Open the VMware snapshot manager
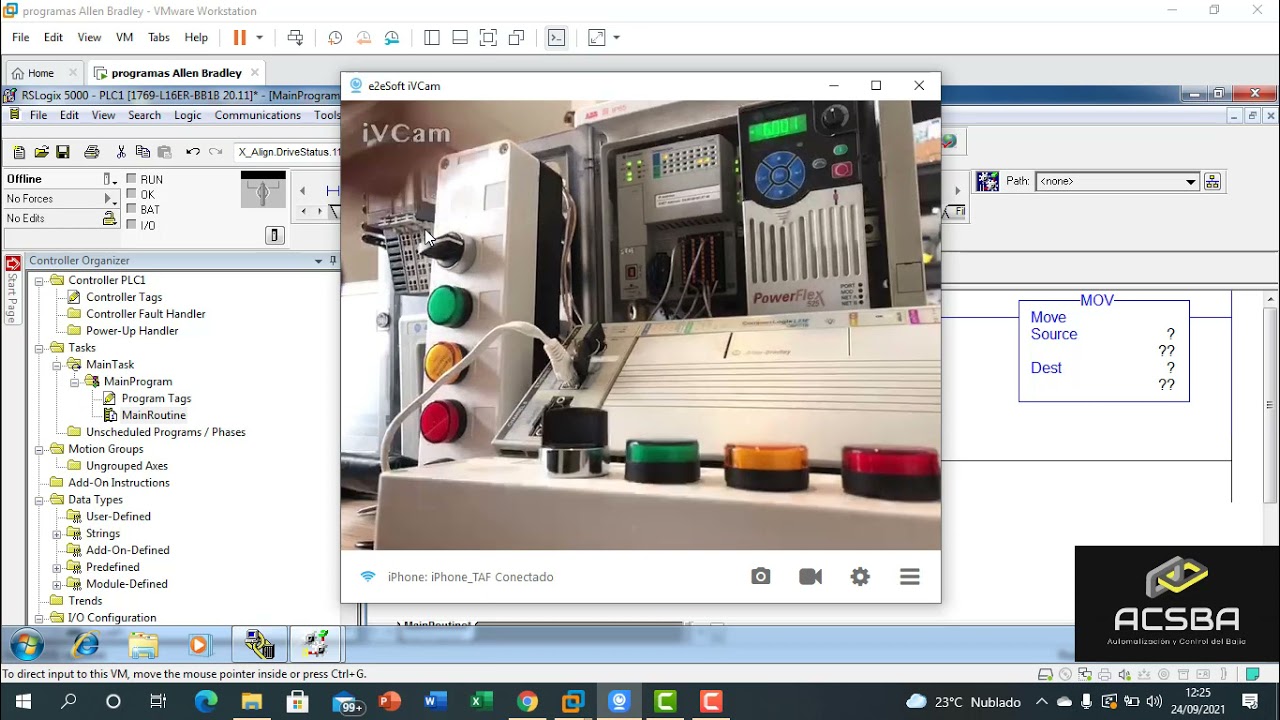The width and height of the screenshot is (1280, 720). [392, 37]
